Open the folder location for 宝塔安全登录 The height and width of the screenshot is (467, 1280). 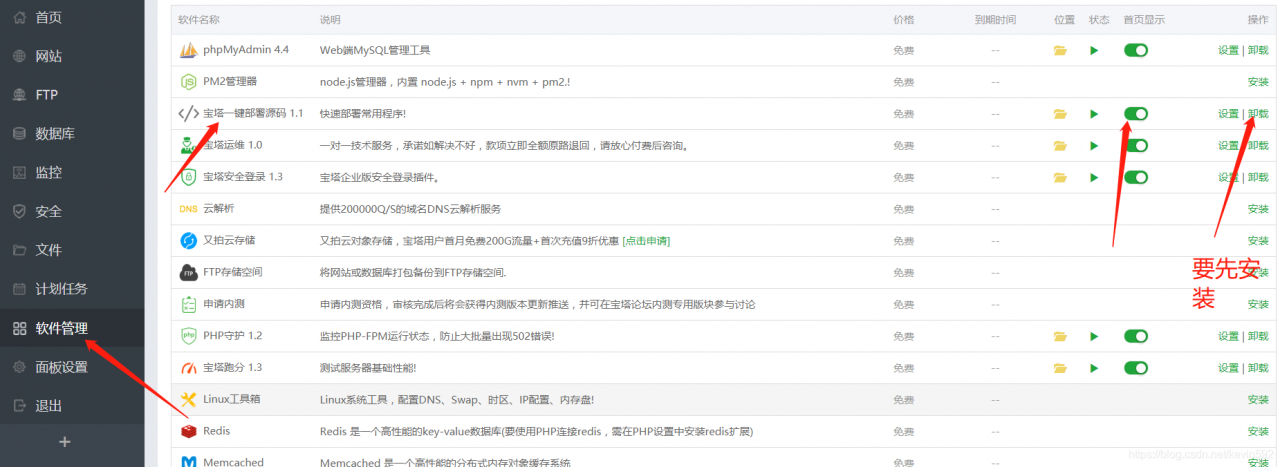[x=1060, y=177]
